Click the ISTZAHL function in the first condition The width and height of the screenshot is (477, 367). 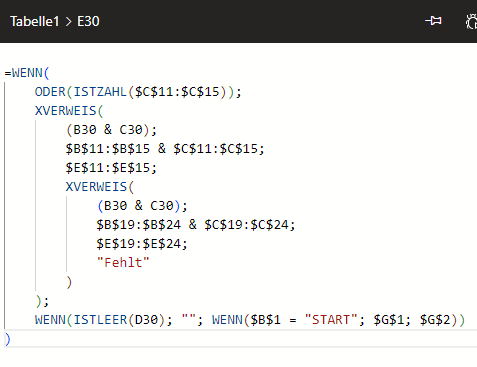(100, 92)
